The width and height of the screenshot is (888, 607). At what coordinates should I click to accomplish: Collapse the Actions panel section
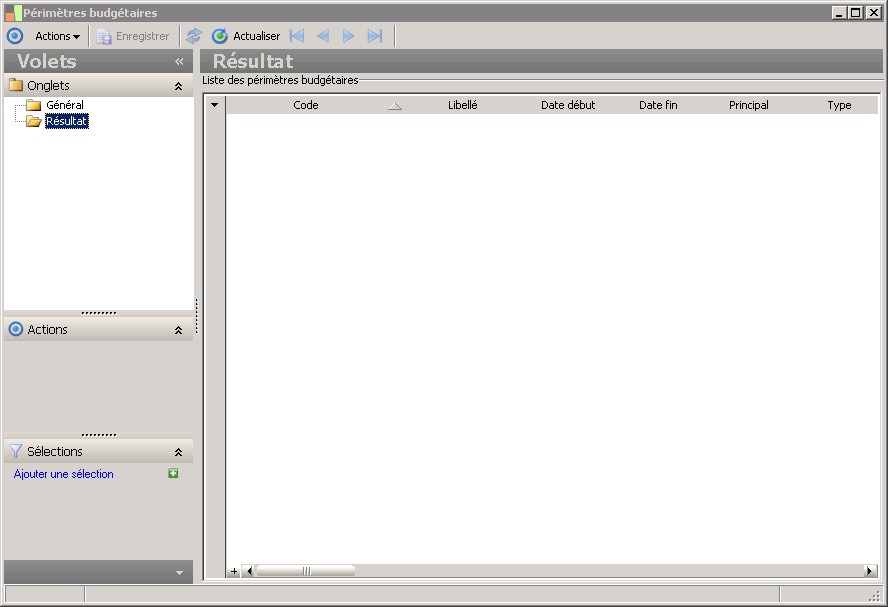[178, 330]
